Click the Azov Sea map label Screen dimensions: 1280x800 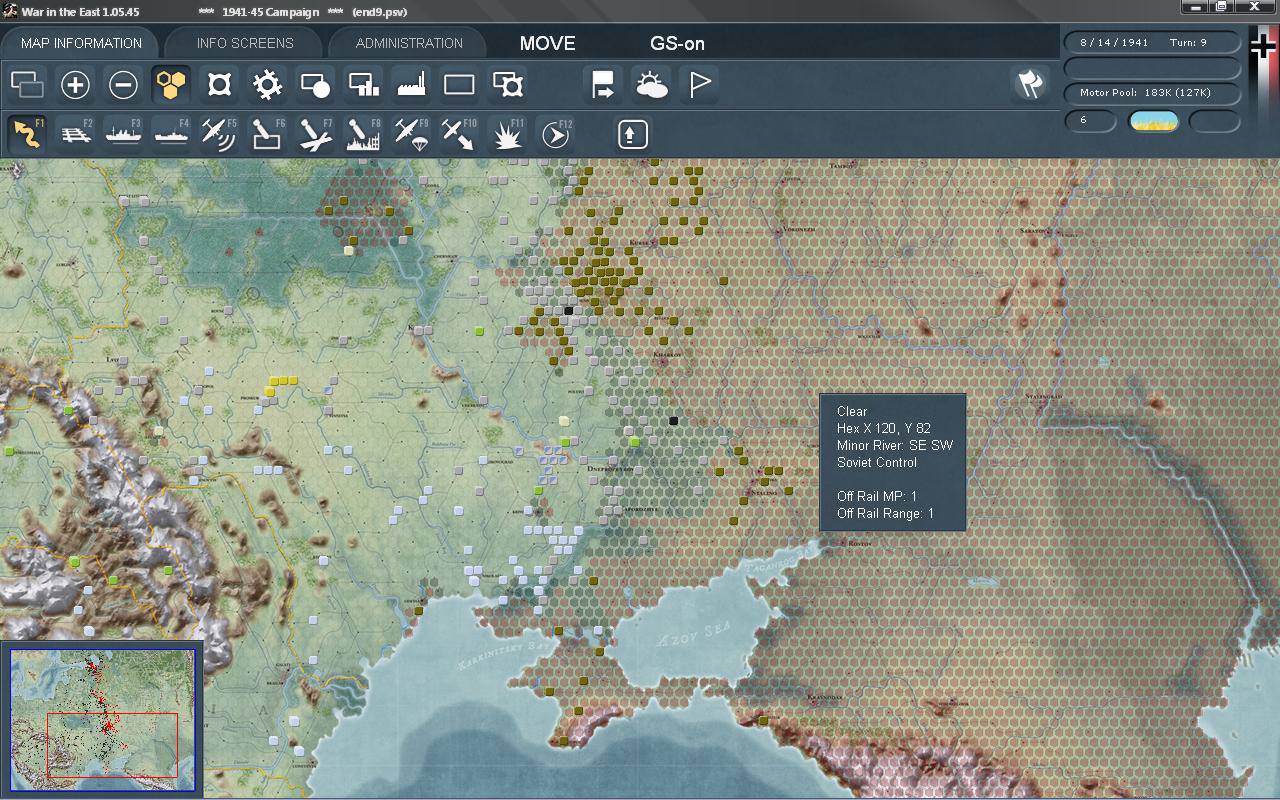(x=694, y=632)
